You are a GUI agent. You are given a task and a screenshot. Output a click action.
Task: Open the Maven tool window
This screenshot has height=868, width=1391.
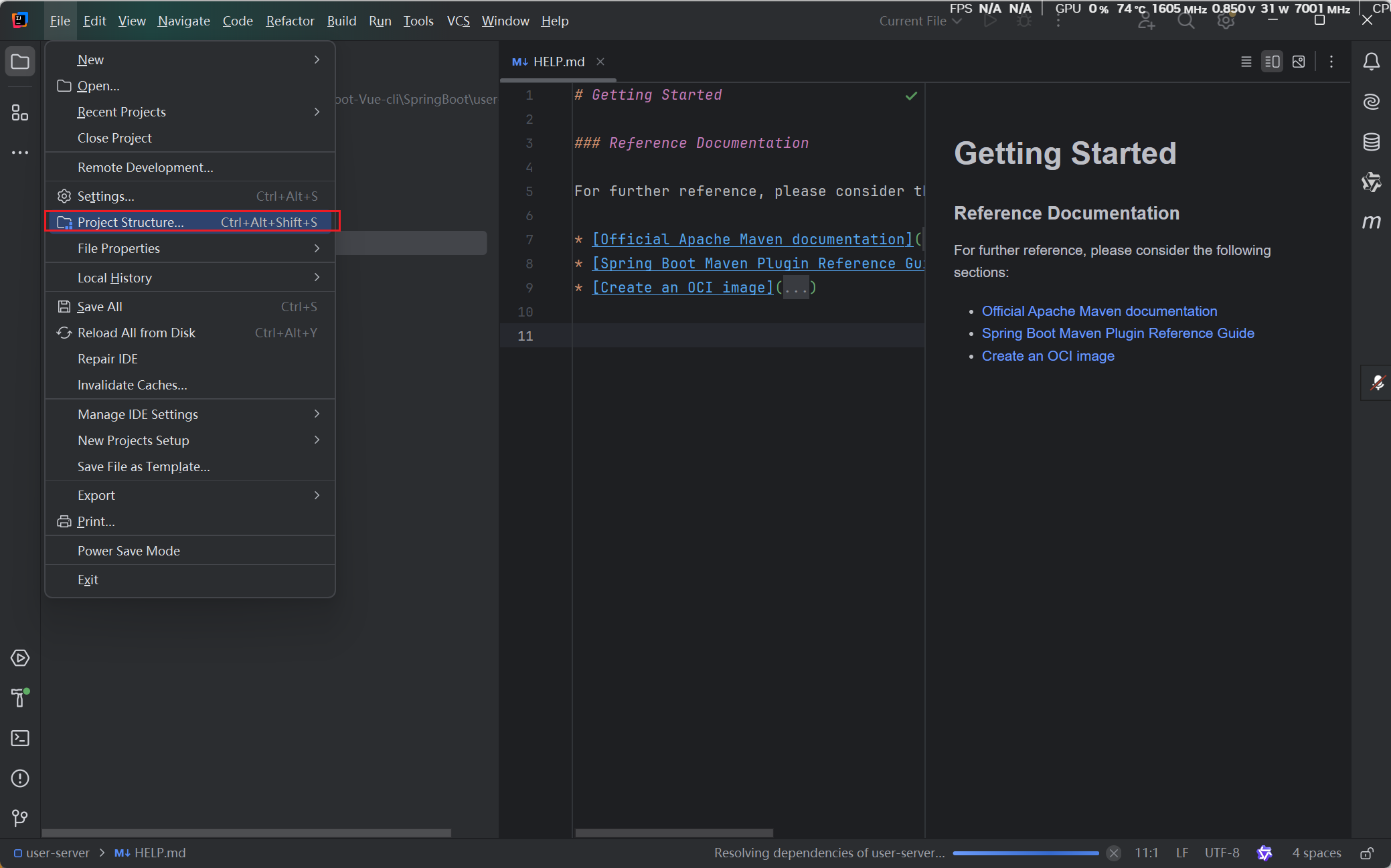1371,222
